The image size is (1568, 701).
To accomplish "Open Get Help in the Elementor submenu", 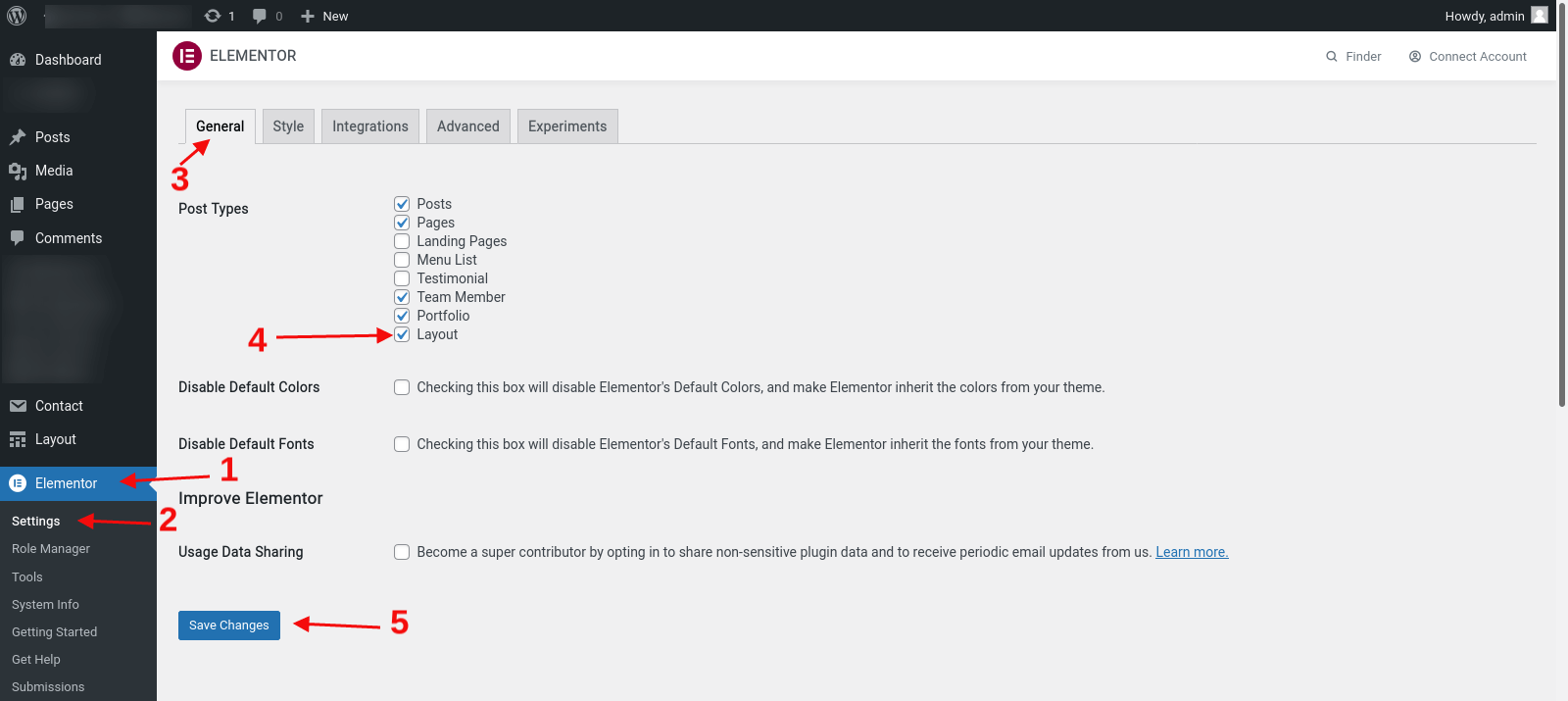I will (36, 660).
